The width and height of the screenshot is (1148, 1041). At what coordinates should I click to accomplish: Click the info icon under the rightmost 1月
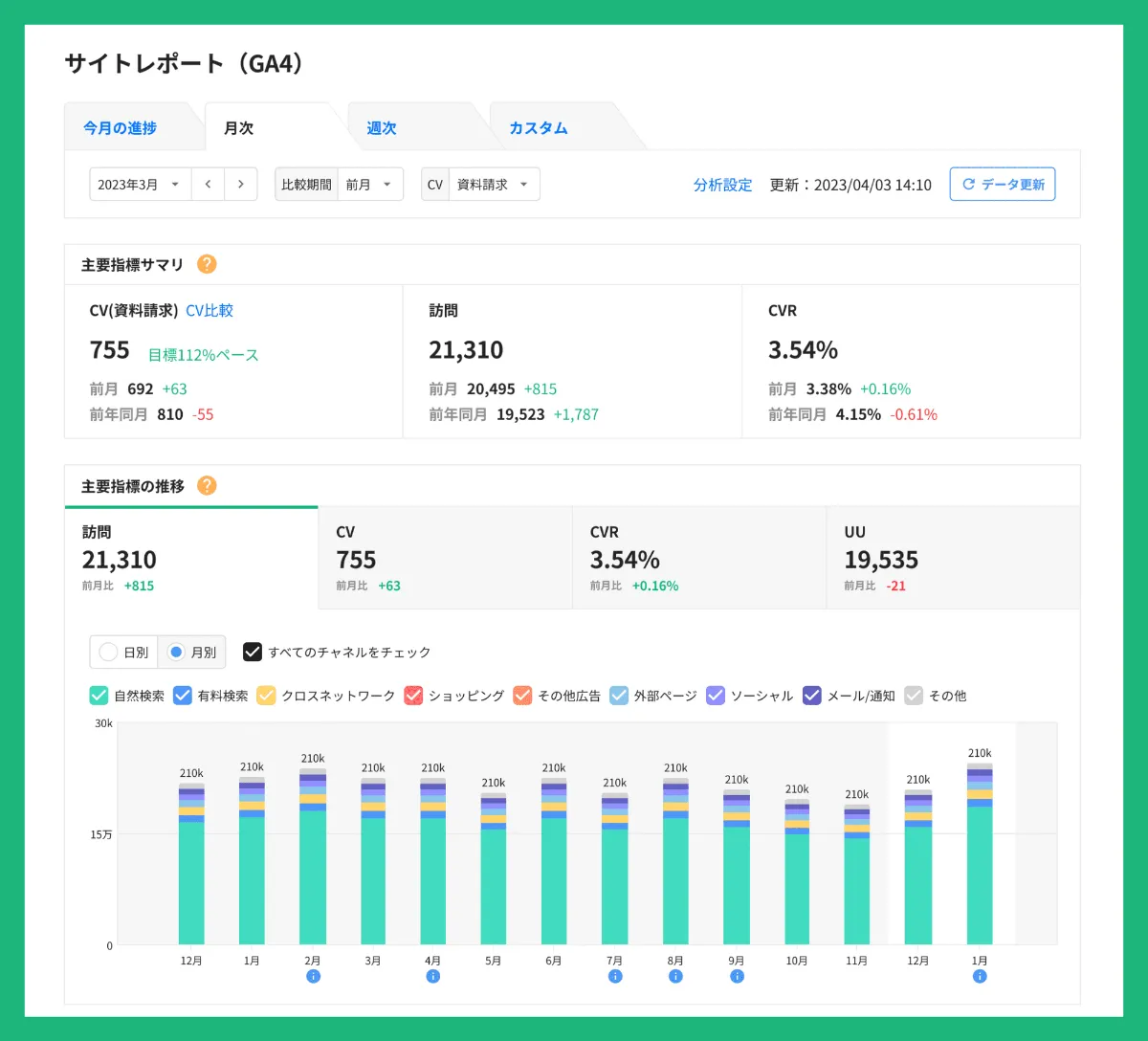979,976
